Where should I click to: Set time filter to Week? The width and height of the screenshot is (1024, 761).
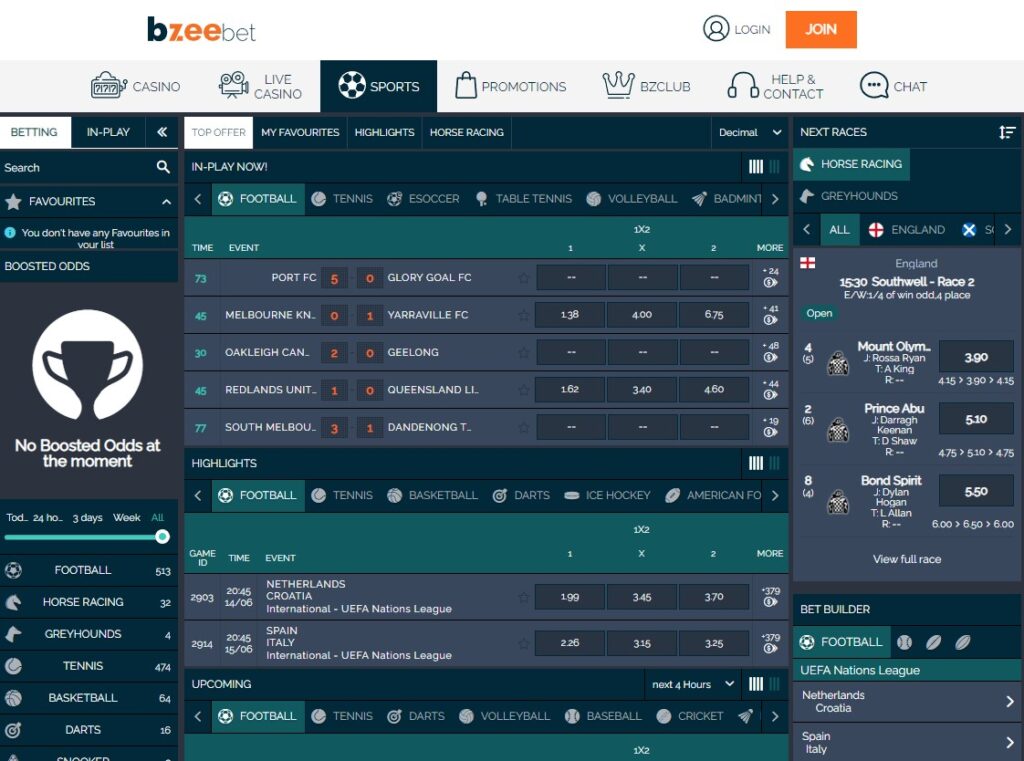pos(127,517)
